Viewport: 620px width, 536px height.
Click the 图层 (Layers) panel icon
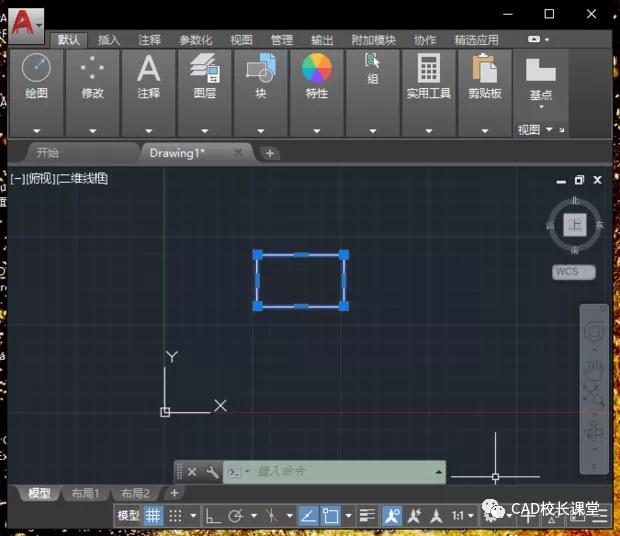tap(205, 69)
